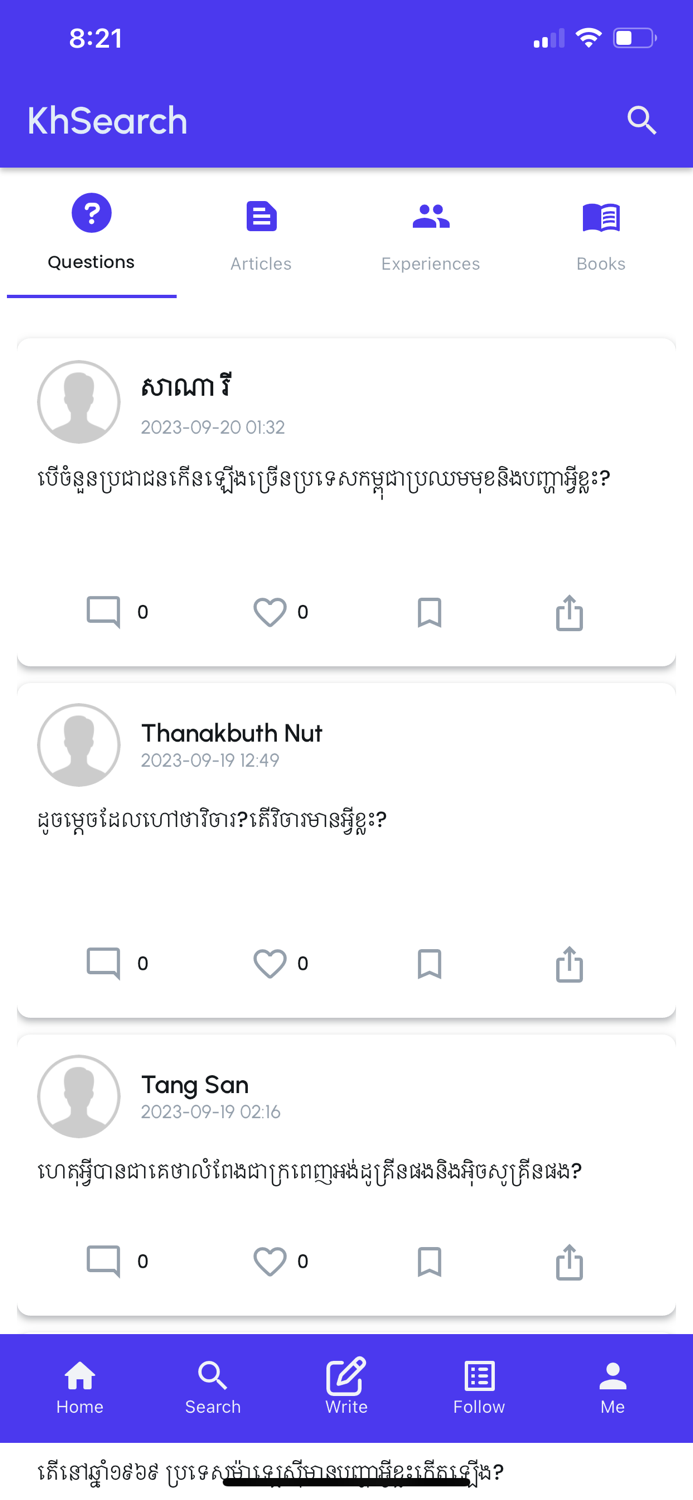Image resolution: width=693 pixels, height=1500 pixels.
Task: Like Thanakbuth Nut's question
Action: coord(269,963)
